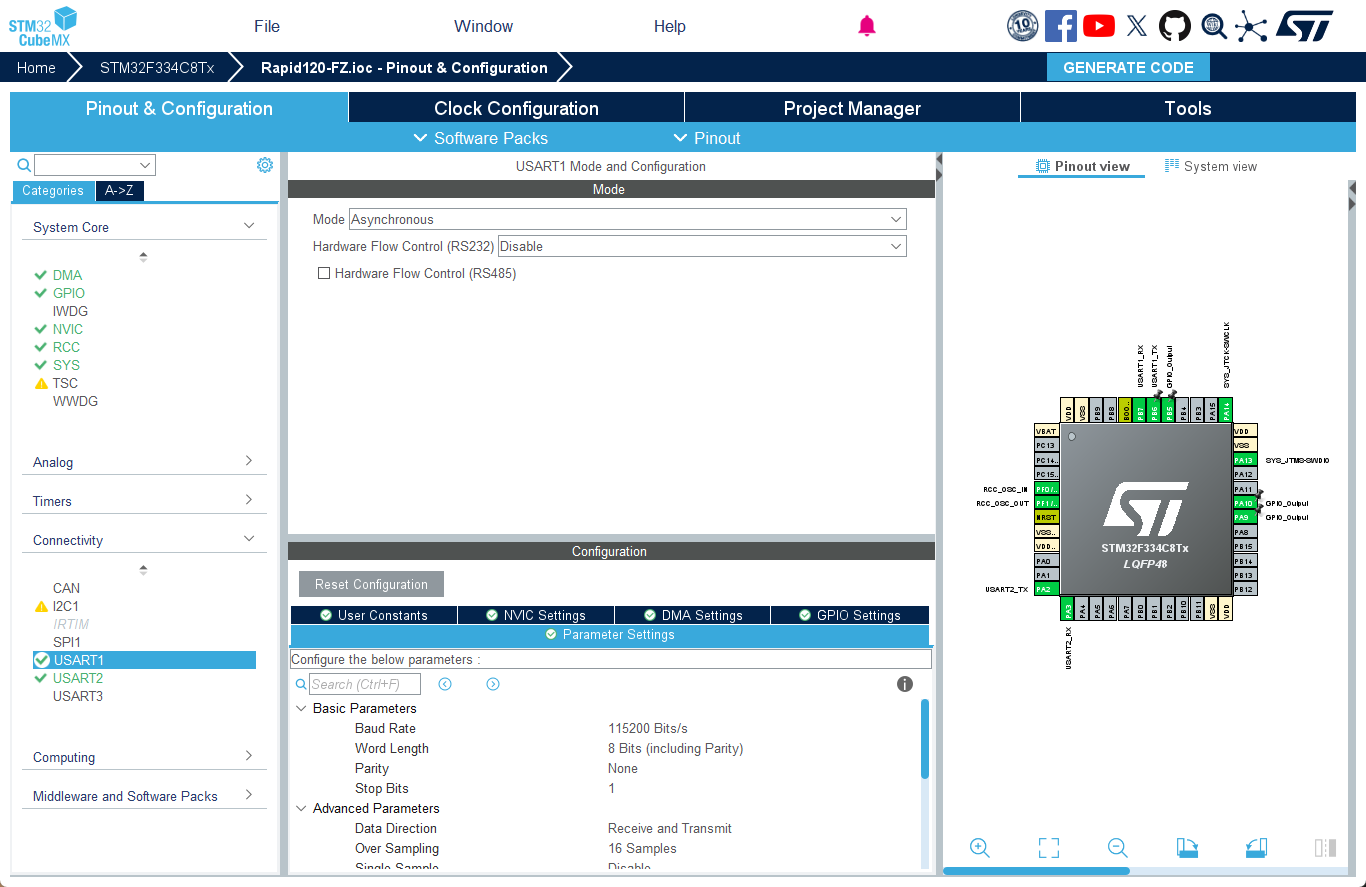Click the parameter search field
Image resolution: width=1366 pixels, height=887 pixels.
coord(365,684)
